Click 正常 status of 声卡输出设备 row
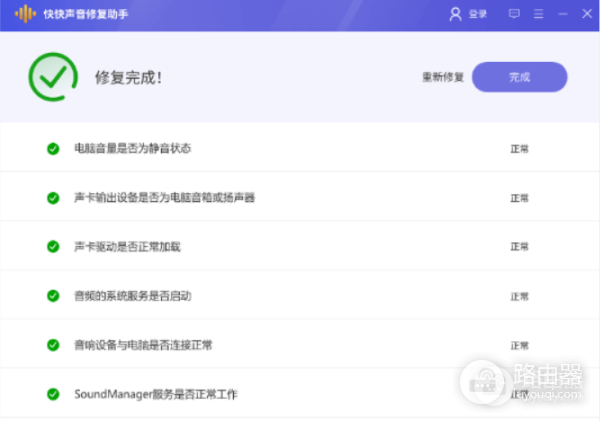This screenshot has height=422, width=600. (x=519, y=198)
